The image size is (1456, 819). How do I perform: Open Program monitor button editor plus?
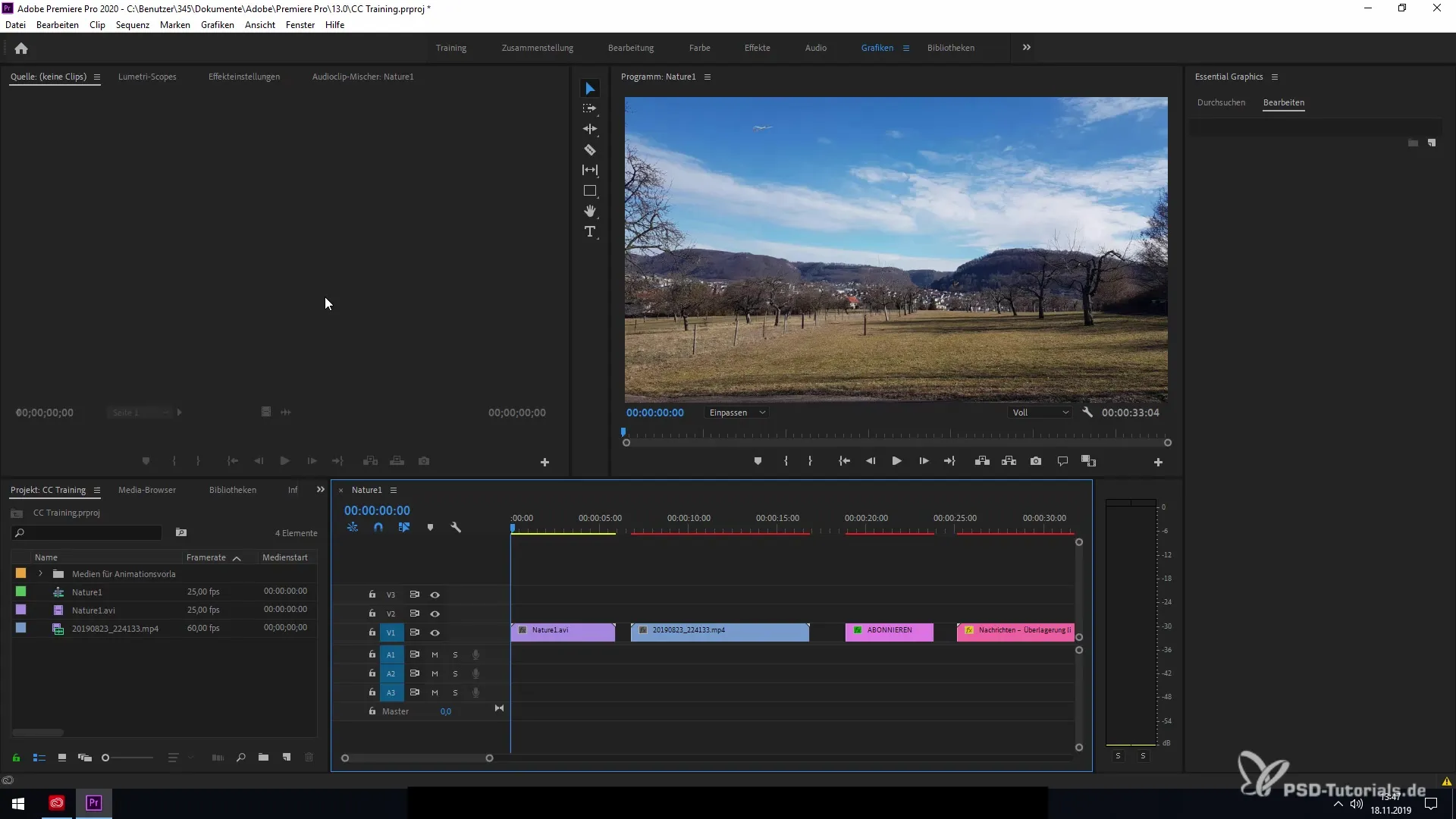1158,462
